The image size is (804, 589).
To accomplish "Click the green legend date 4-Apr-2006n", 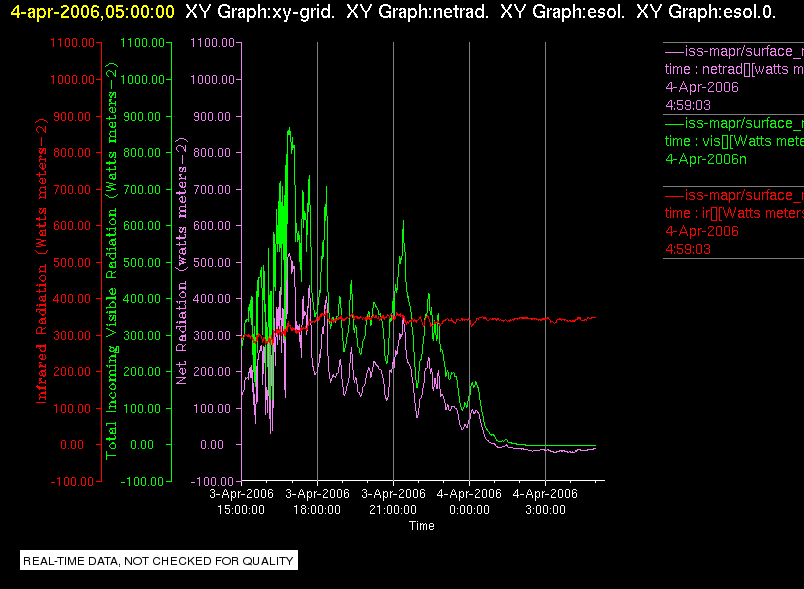I will coord(706,159).
